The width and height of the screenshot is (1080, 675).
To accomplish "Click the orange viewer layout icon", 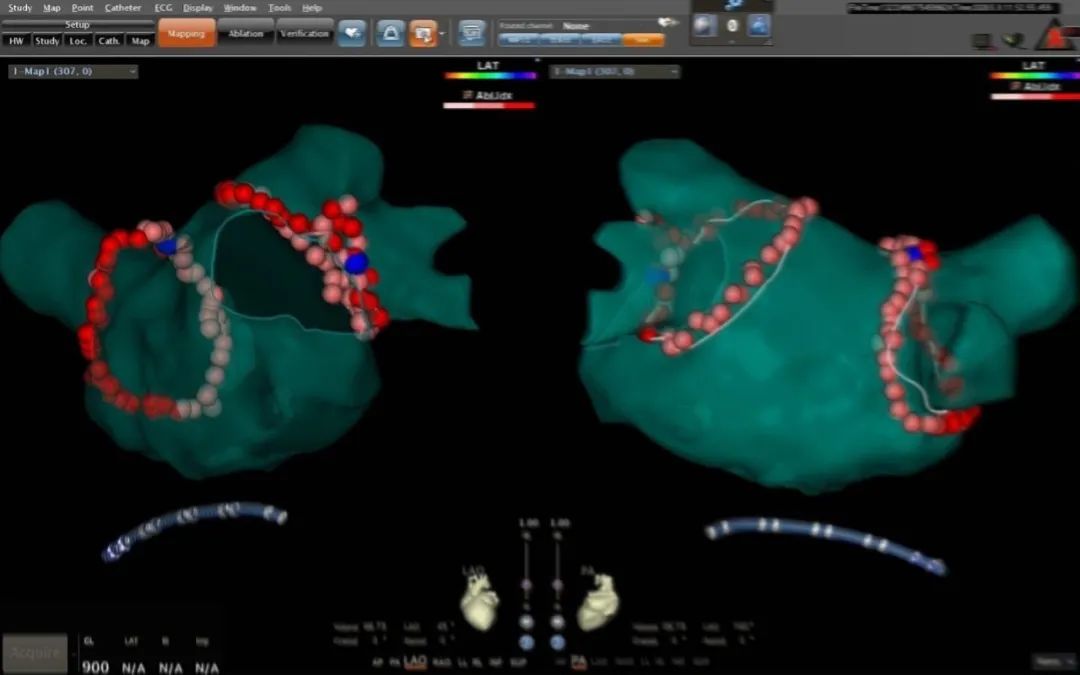I will pyautogui.click(x=423, y=33).
